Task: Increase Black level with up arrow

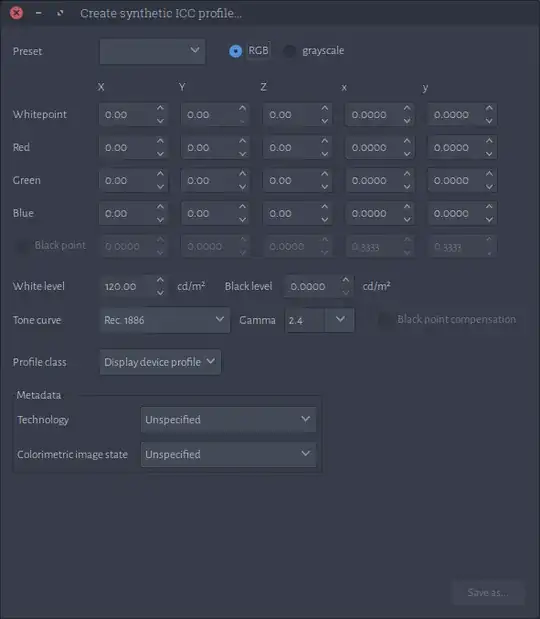Action: click(x=346, y=280)
